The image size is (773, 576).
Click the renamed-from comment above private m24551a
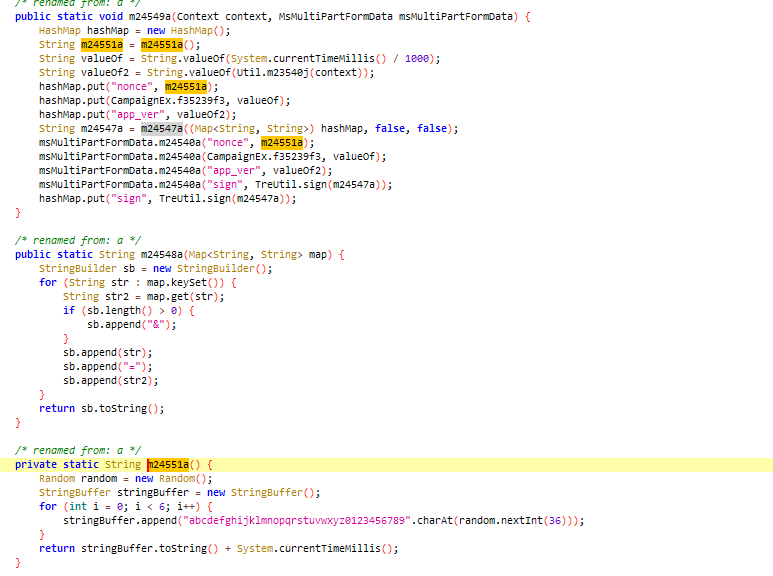(78, 450)
